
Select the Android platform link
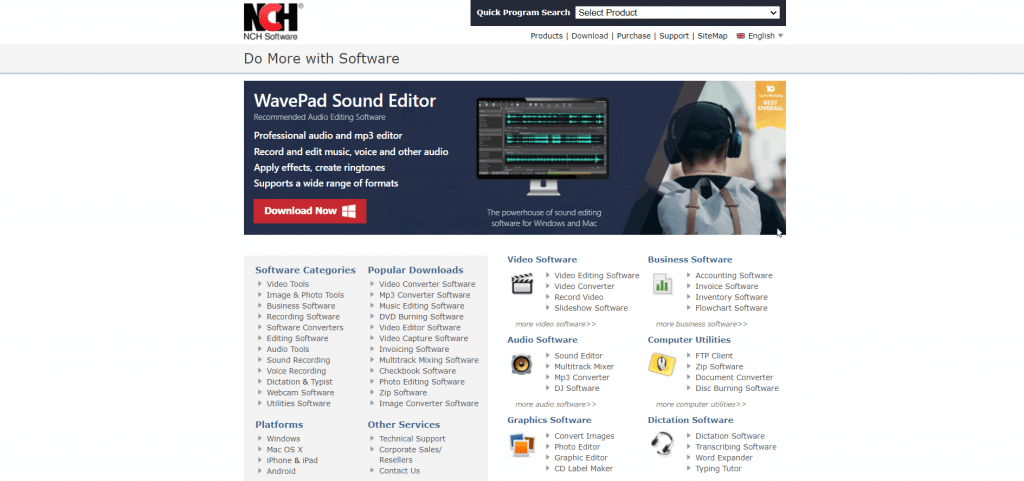coord(281,471)
